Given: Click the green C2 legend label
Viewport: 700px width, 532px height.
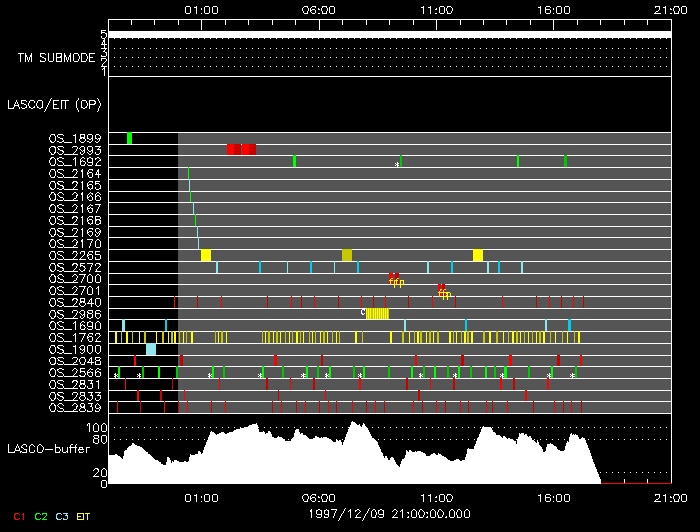Looking at the screenshot, I should (x=40, y=516).
